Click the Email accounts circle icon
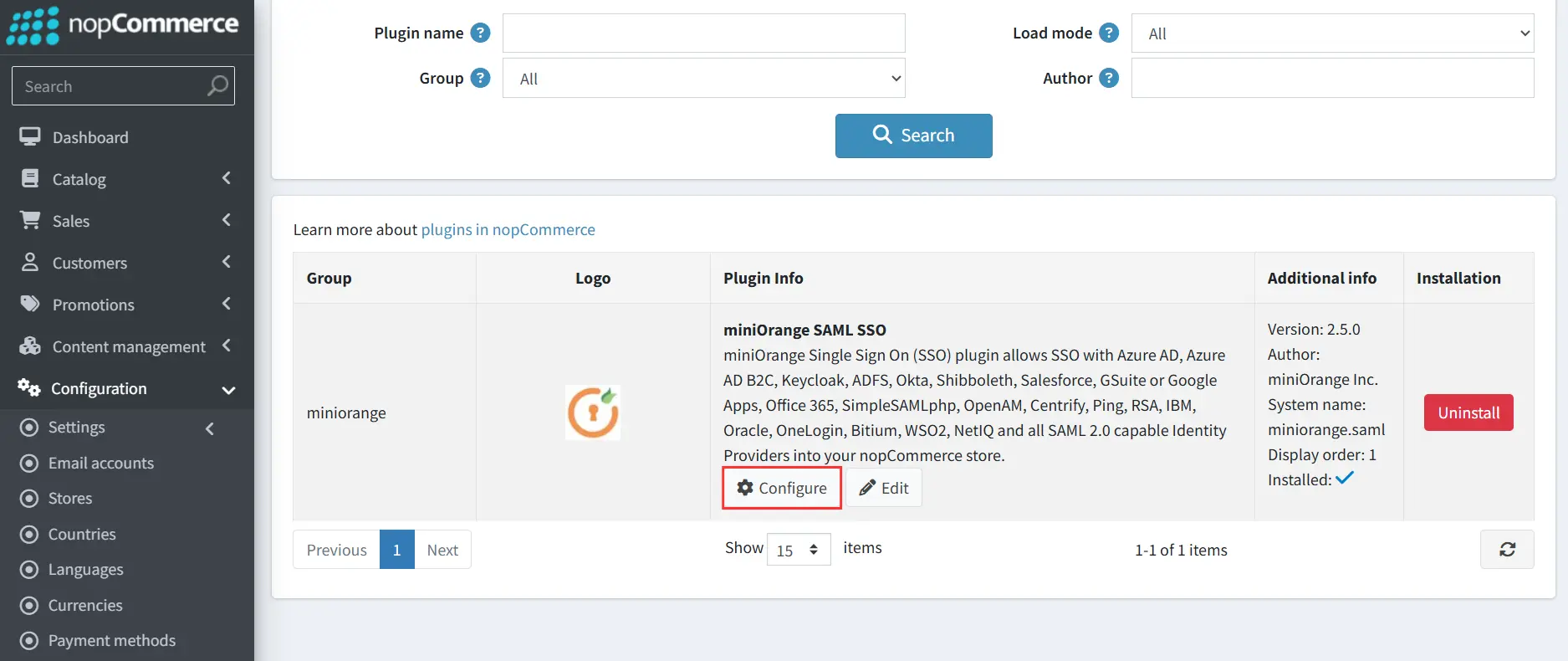This screenshot has height=661, width=1568. tap(29, 464)
